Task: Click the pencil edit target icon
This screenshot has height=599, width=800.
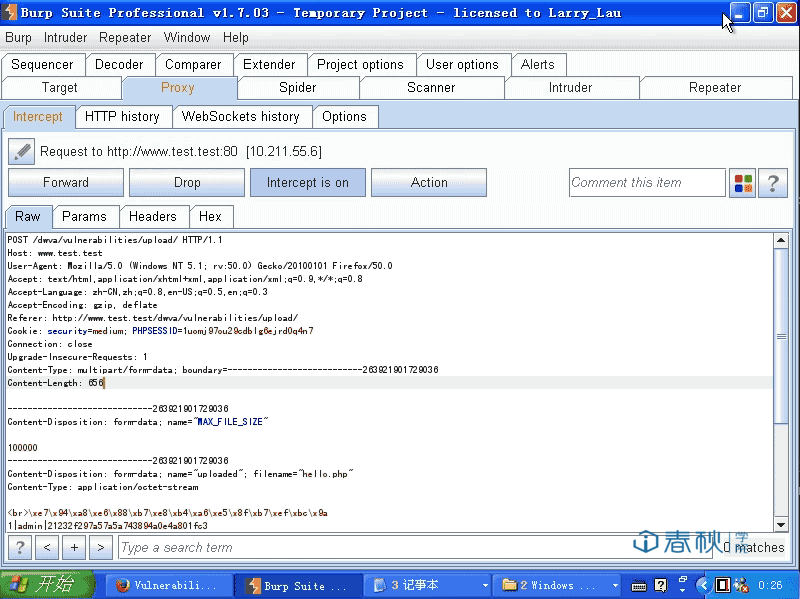Action: [x=22, y=152]
